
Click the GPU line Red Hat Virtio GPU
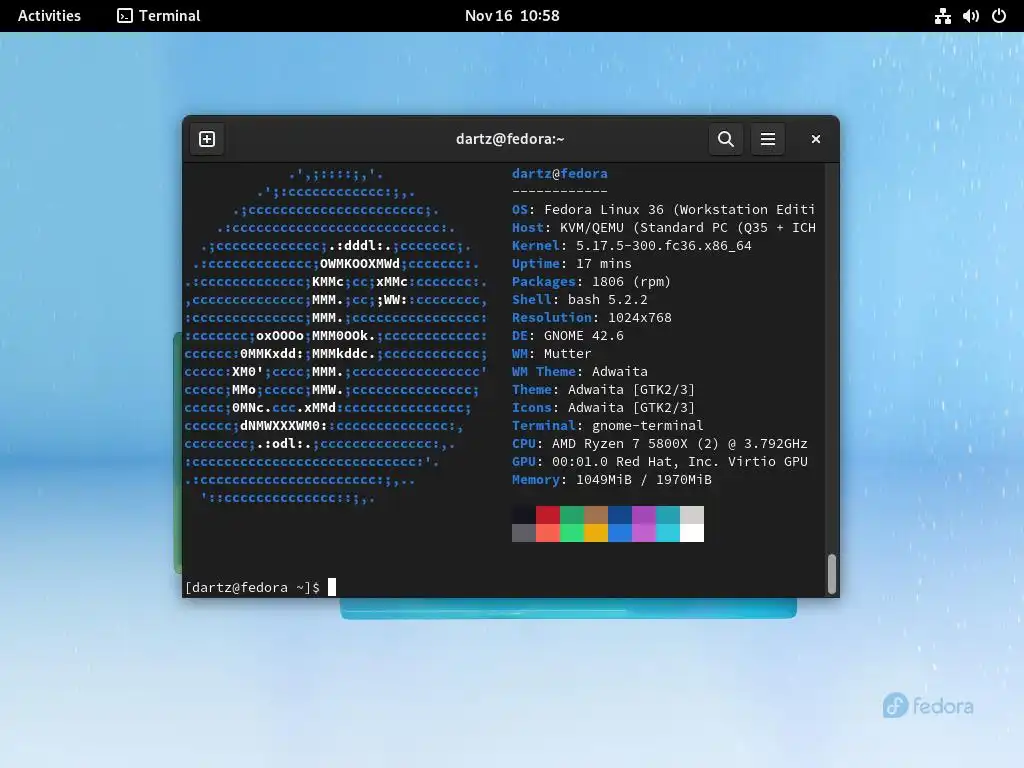[x=660, y=462]
